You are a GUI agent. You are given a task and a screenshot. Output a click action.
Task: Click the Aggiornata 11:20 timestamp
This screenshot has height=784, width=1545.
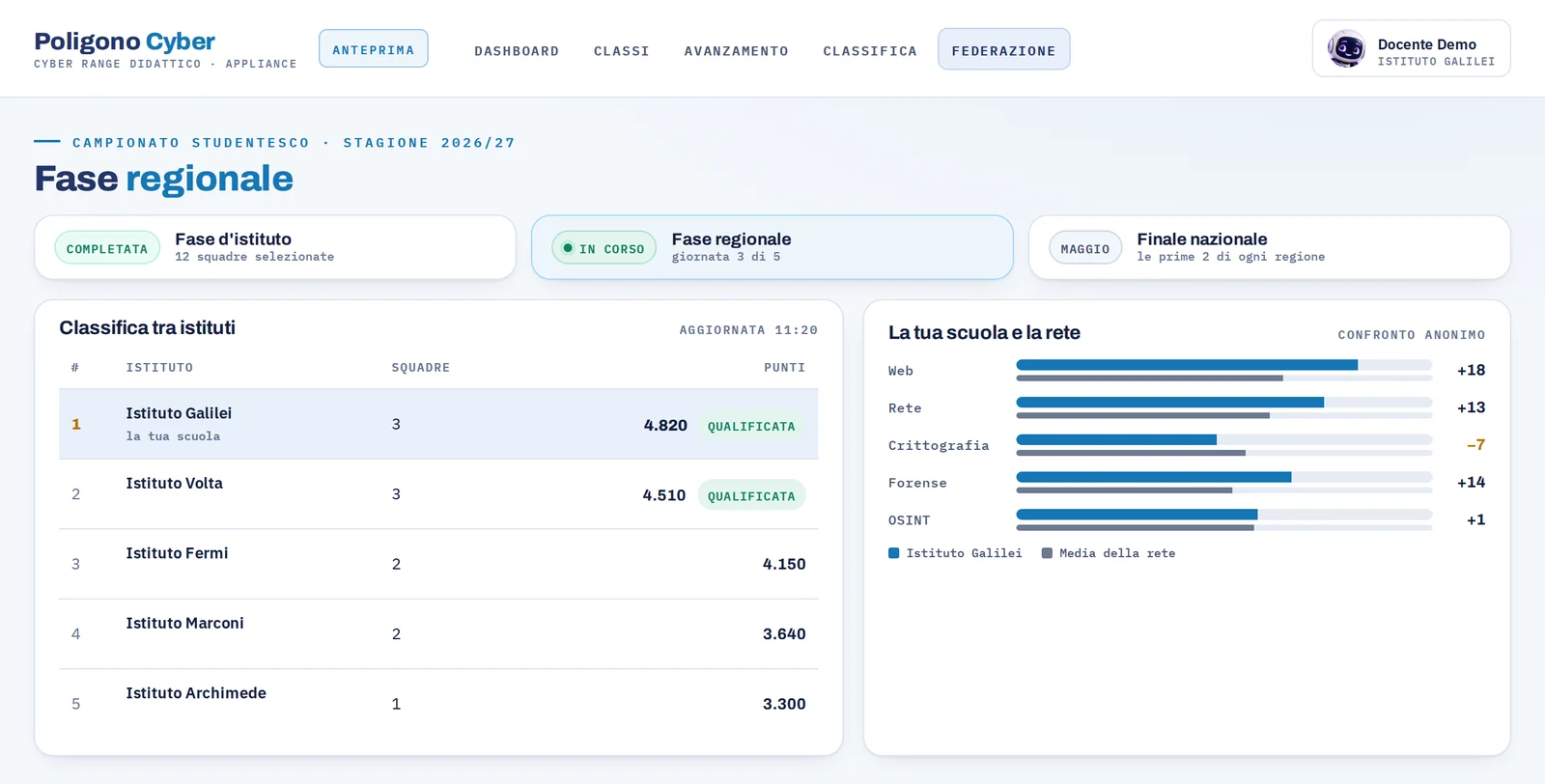(x=748, y=330)
